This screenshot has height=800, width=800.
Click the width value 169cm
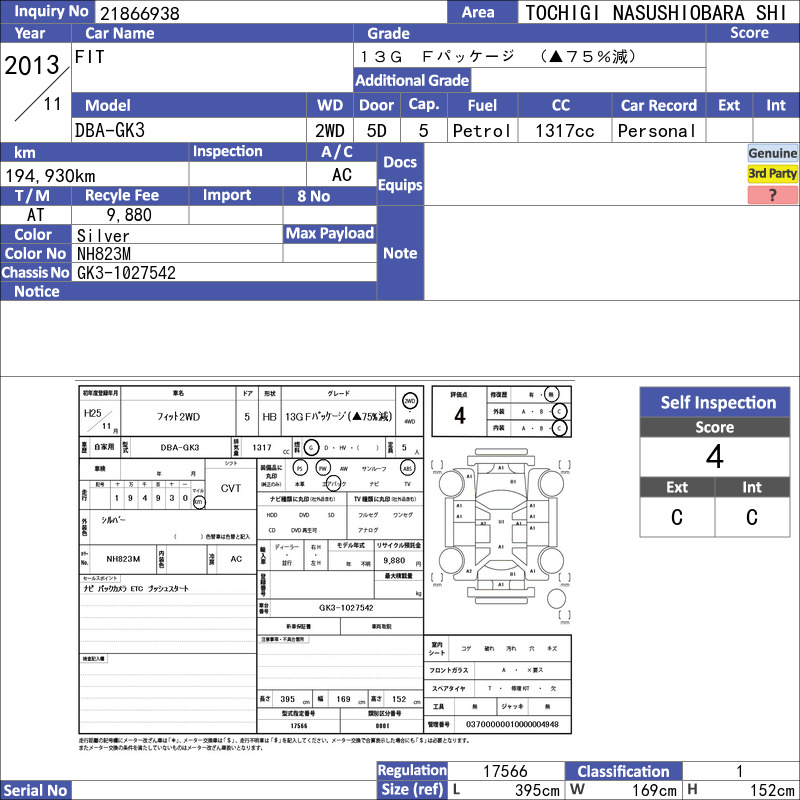click(x=654, y=790)
